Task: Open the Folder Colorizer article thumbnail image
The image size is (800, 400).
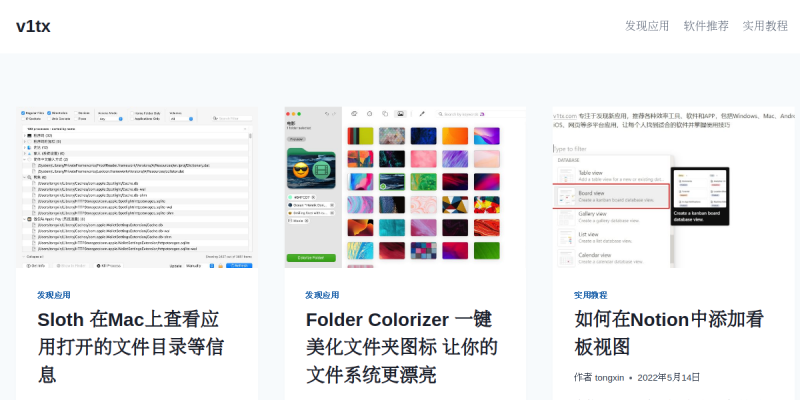Action: 405,187
